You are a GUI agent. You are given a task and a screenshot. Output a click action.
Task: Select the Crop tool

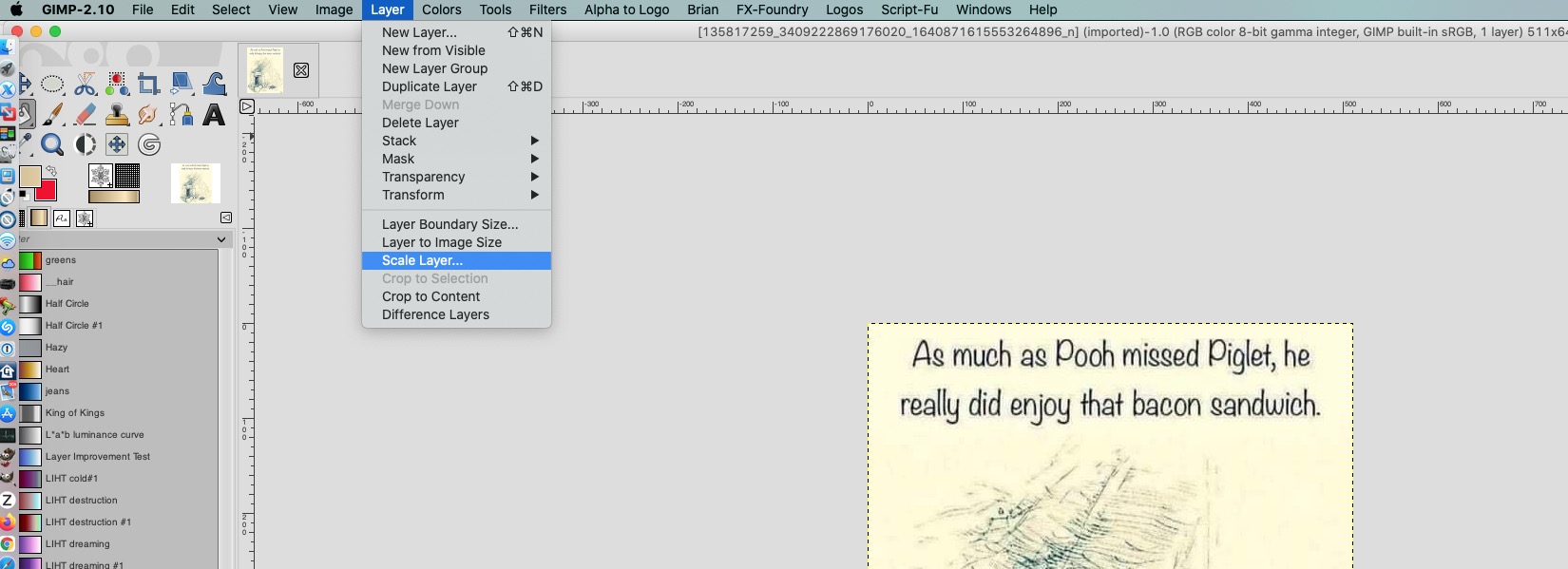coord(148,85)
